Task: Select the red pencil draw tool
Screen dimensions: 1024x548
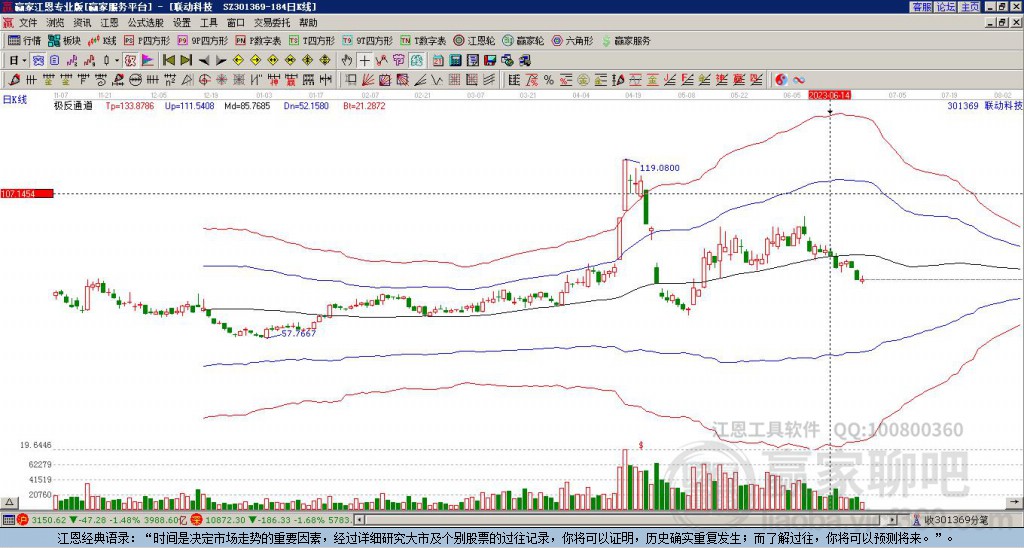Action: [x=14, y=80]
